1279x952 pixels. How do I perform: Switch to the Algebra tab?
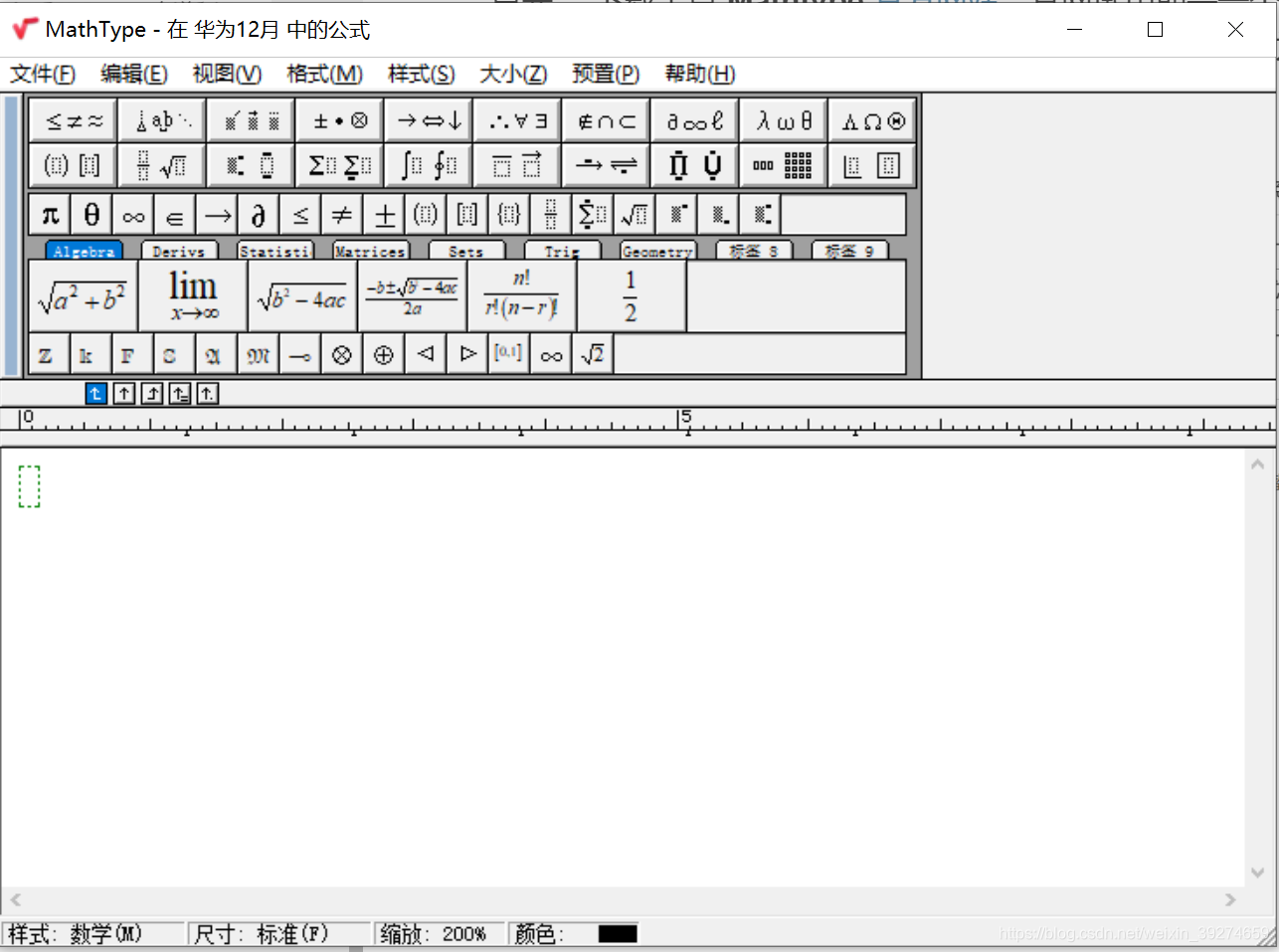pyautogui.click(x=84, y=252)
